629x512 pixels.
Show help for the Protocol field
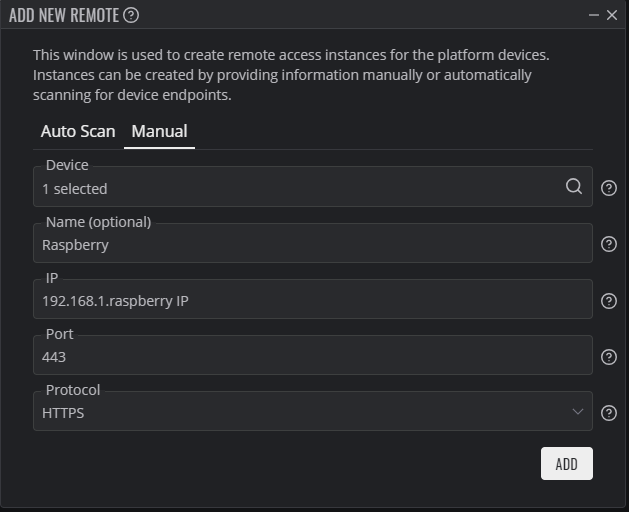(x=609, y=412)
